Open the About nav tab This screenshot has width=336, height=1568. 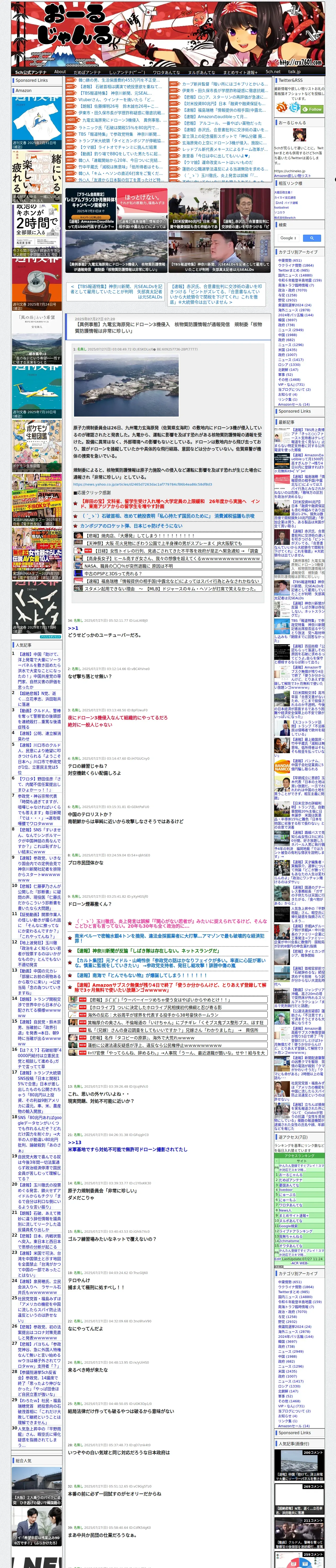[x=60, y=72]
